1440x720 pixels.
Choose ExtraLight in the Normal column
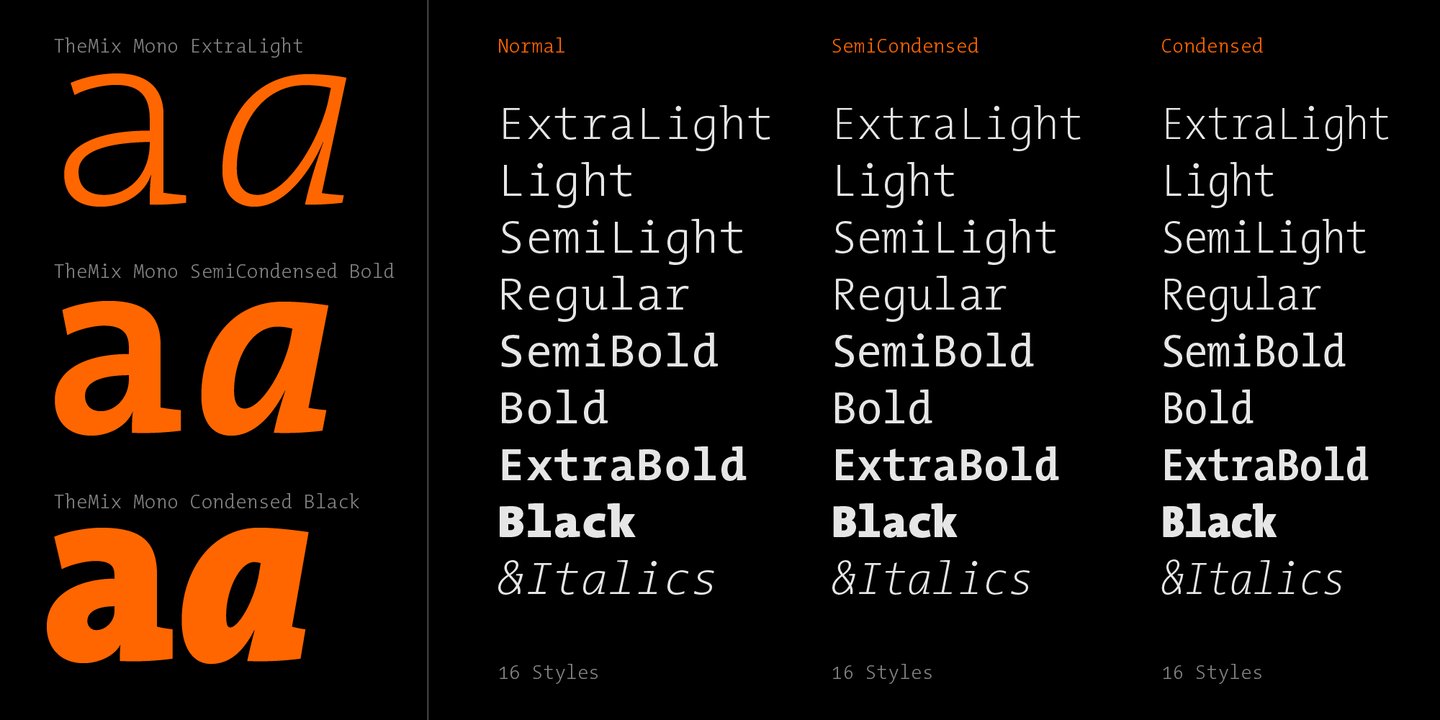[x=635, y=125]
